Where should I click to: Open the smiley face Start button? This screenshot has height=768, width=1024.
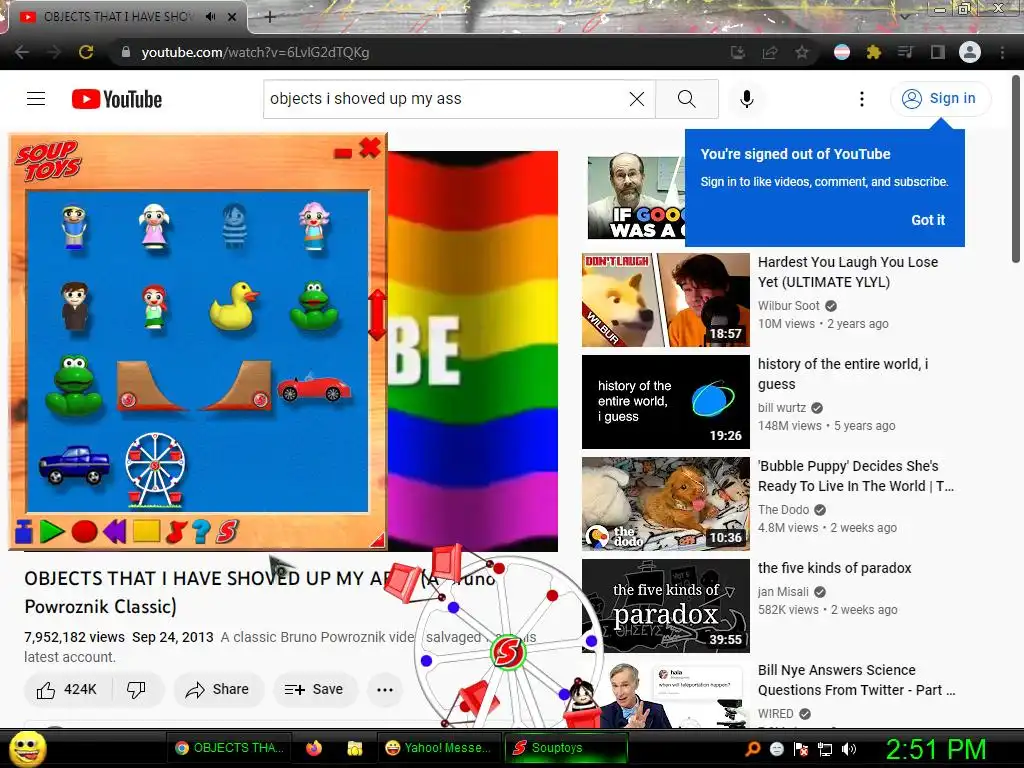click(28, 748)
